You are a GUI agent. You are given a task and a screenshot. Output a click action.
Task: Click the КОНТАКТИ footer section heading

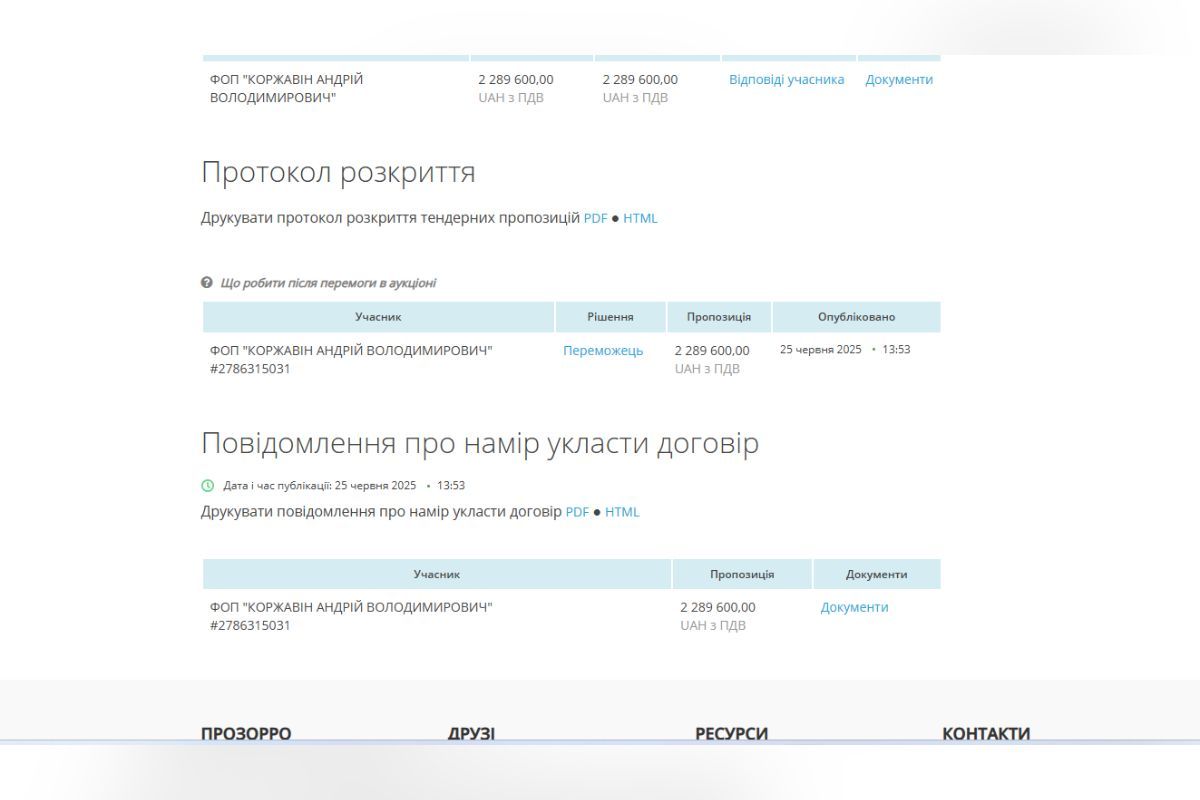point(986,733)
